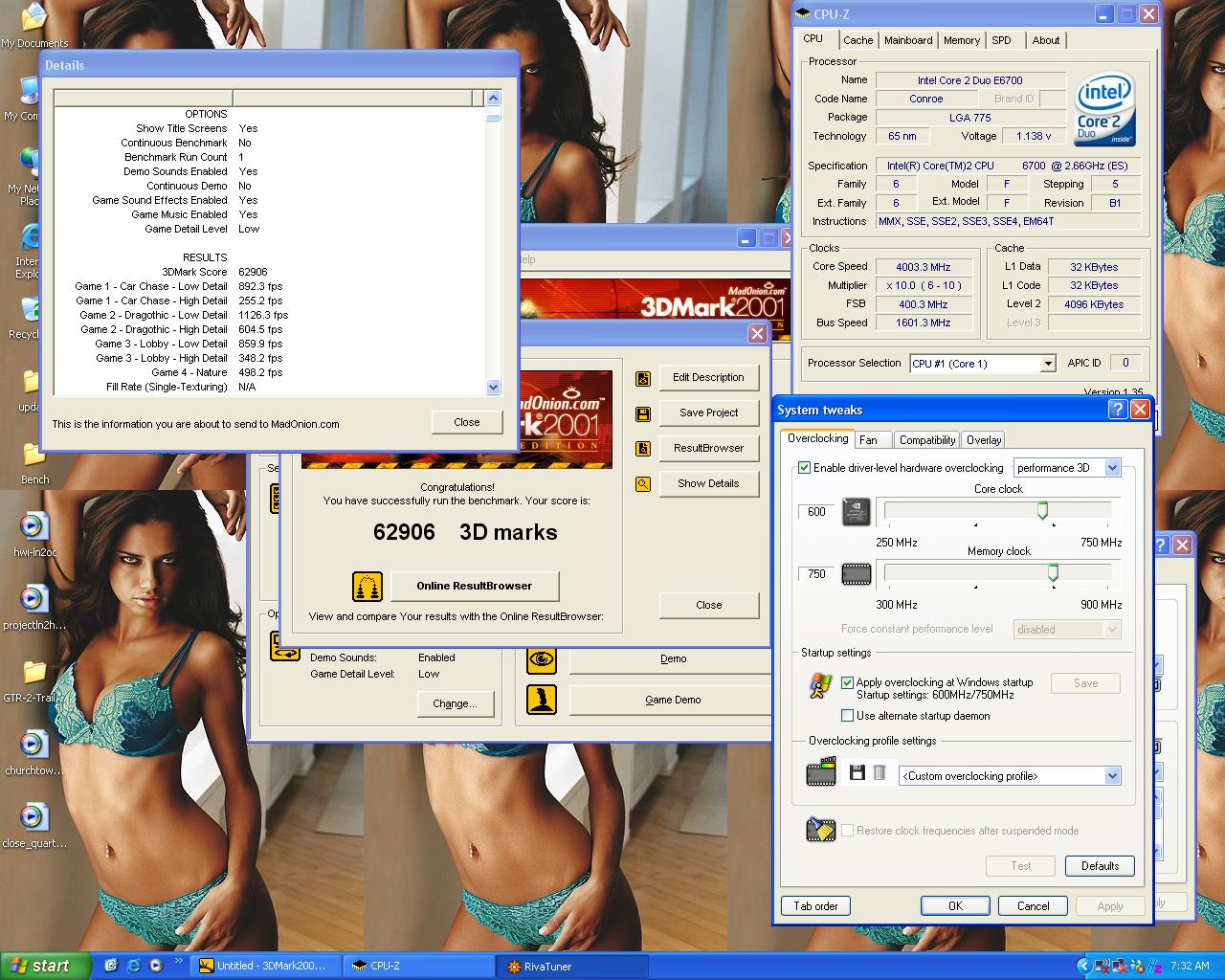Click the Change... button in 3DMark

(x=455, y=703)
